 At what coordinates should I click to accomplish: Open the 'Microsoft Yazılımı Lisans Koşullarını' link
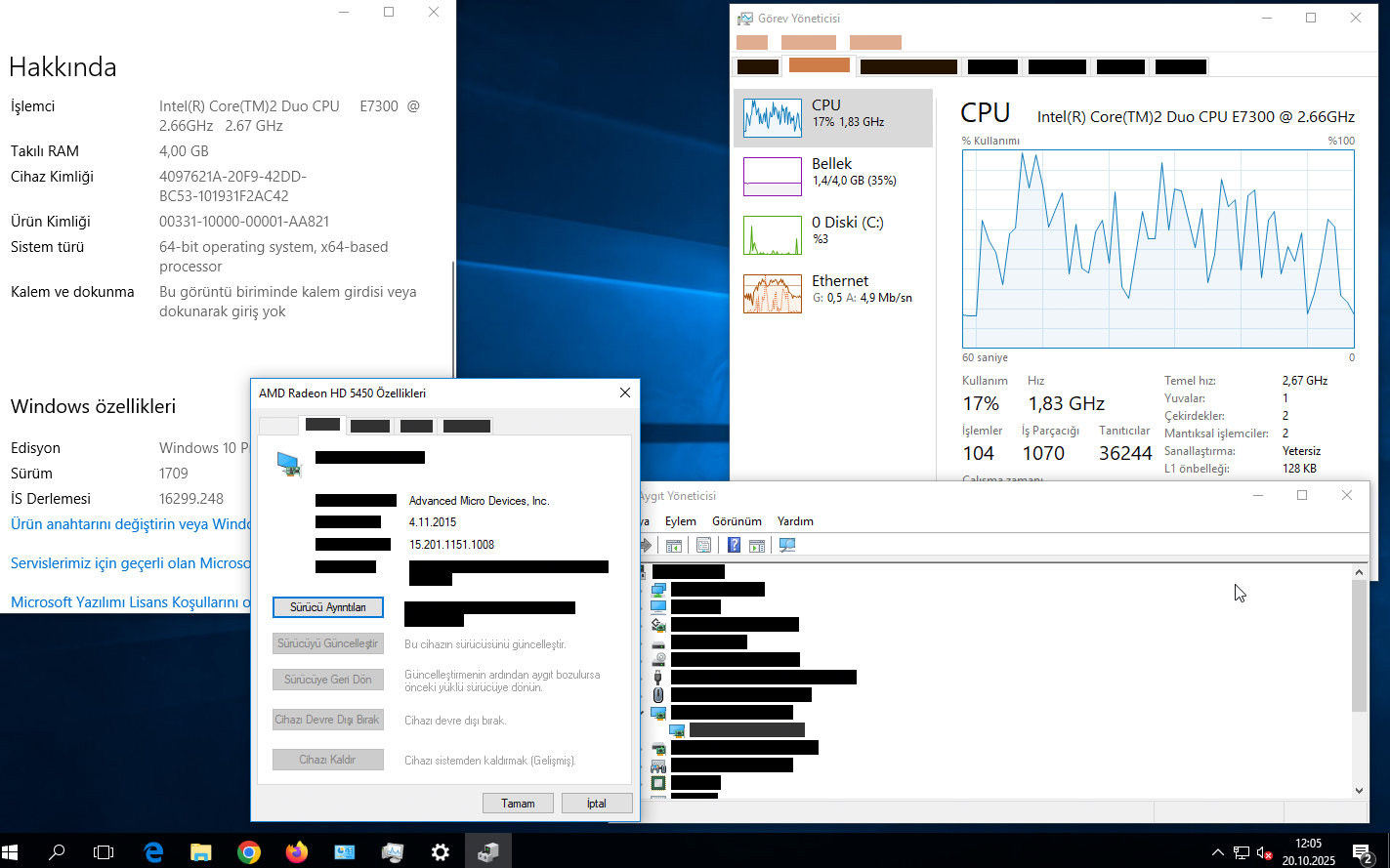pos(131,602)
